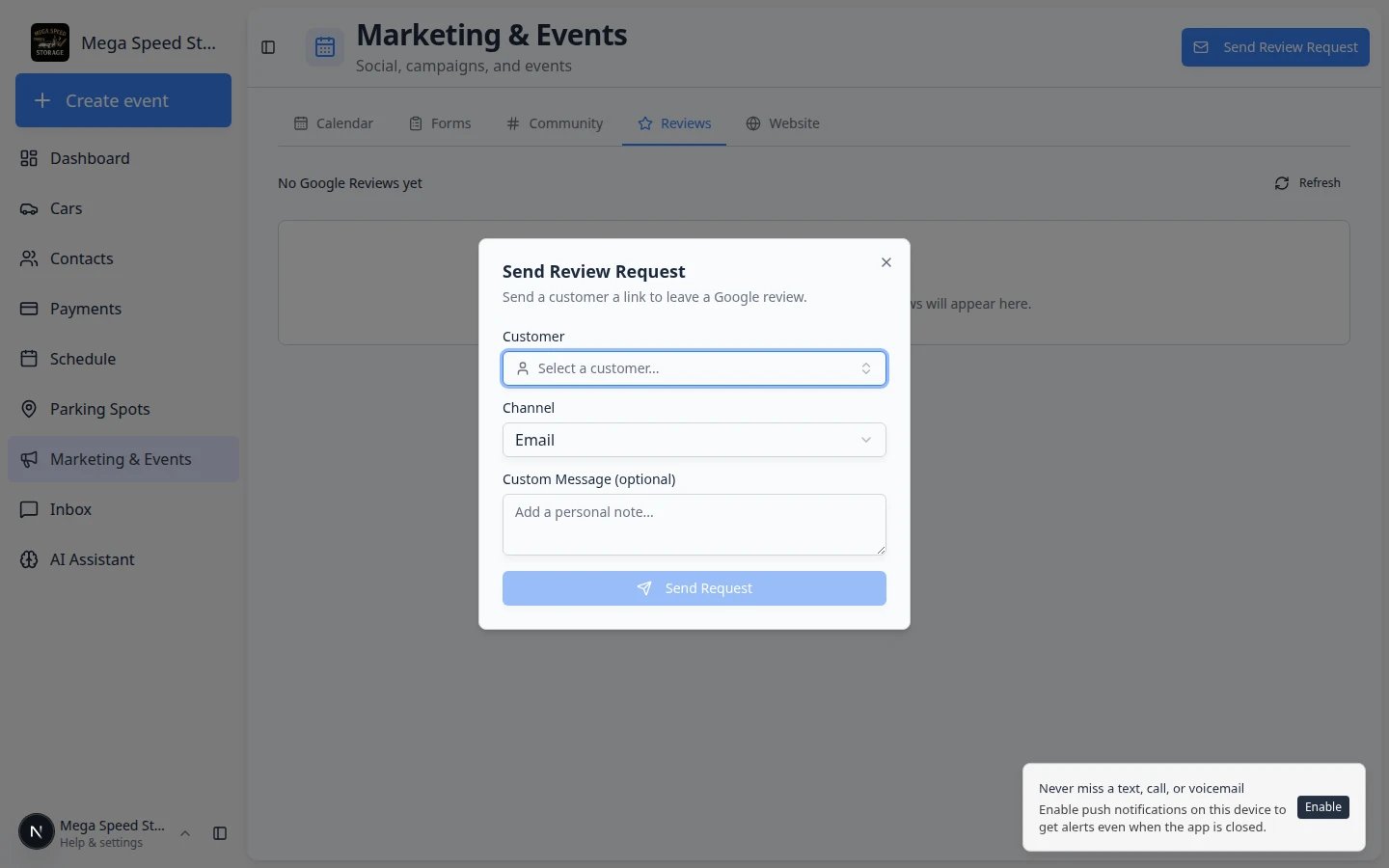The height and width of the screenshot is (868, 1389).
Task: Open AI Assistant in the sidebar
Action: [x=123, y=559]
